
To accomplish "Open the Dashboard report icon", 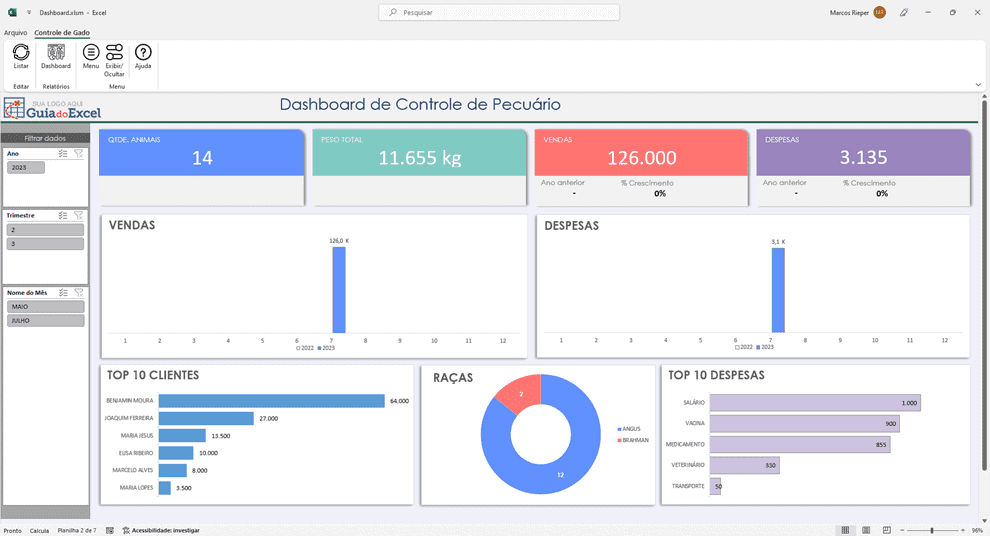I will tap(56, 52).
